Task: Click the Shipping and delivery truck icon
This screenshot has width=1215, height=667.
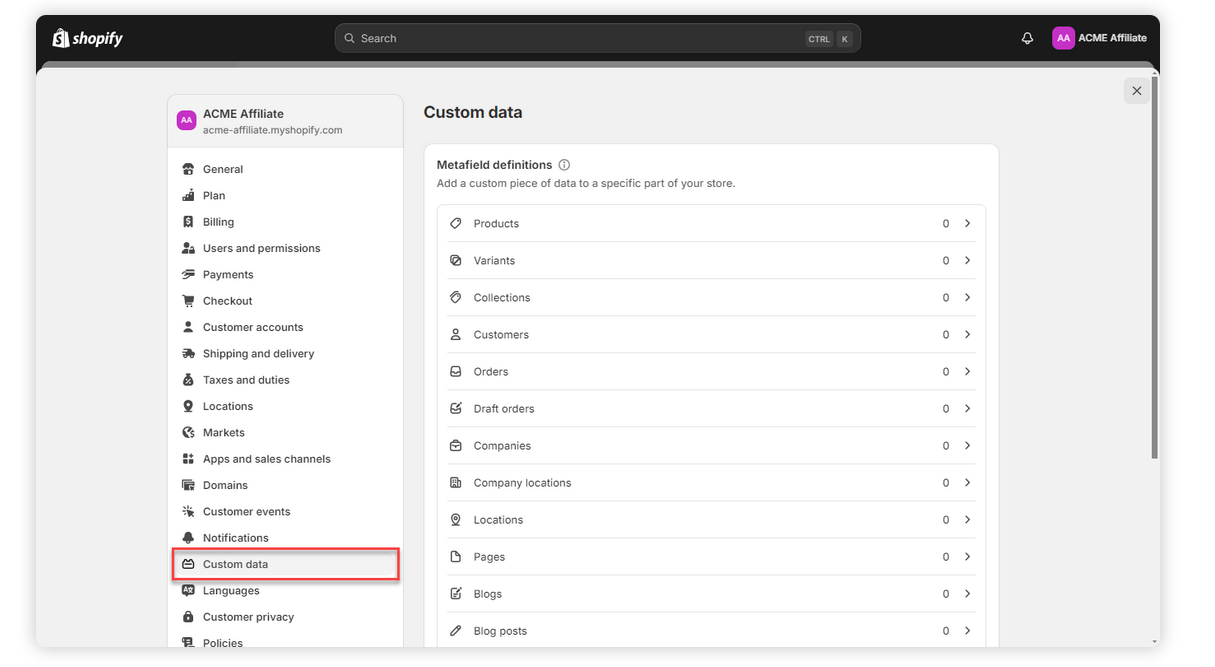Action: (188, 354)
